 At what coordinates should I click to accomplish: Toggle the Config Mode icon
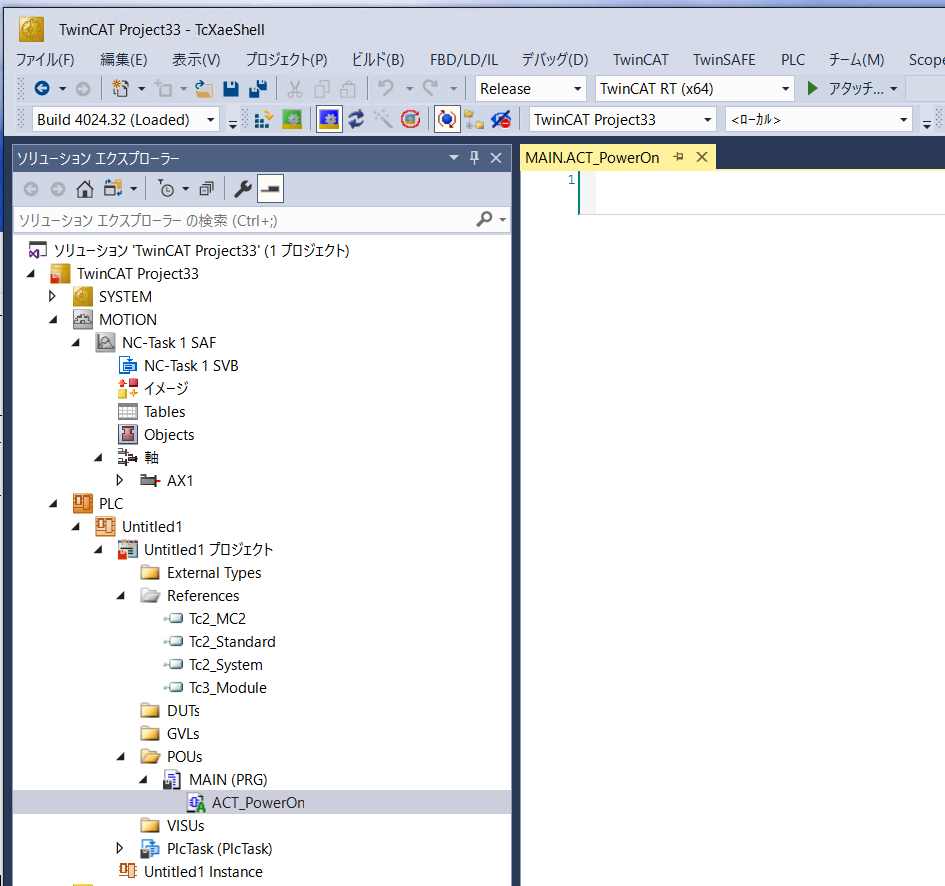coord(329,119)
